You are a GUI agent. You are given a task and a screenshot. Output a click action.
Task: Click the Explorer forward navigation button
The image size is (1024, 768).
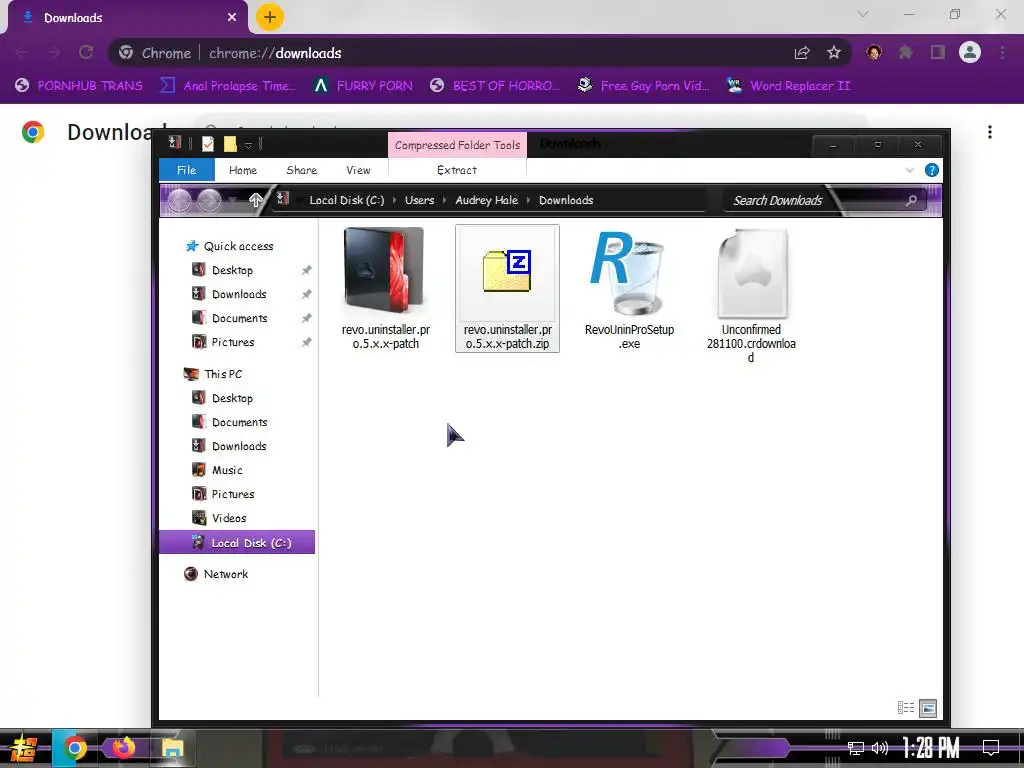point(209,200)
